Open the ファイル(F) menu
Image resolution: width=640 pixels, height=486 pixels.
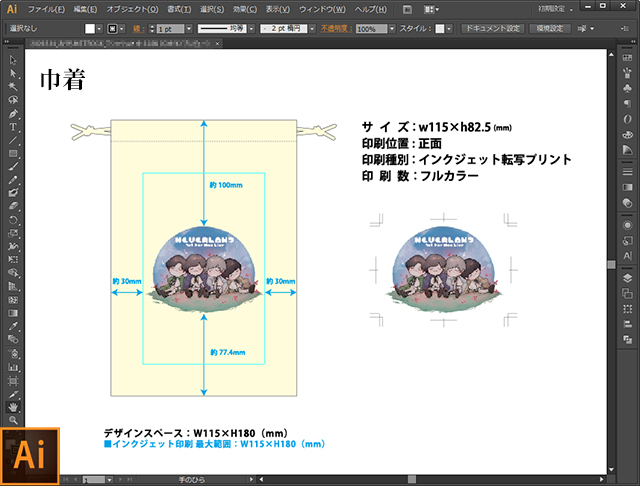[46, 9]
